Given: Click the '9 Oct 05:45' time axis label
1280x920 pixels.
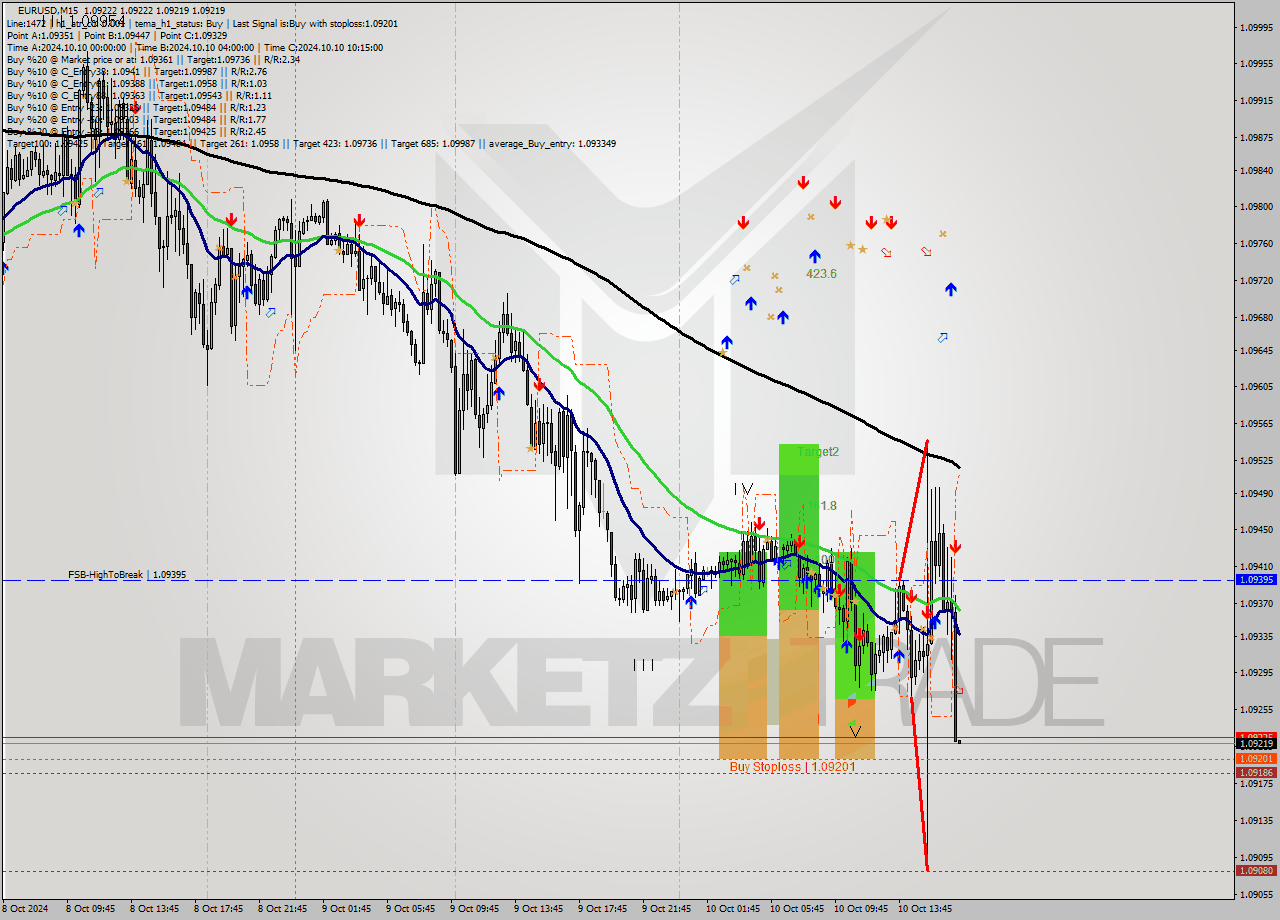Looking at the screenshot, I should [x=410, y=909].
